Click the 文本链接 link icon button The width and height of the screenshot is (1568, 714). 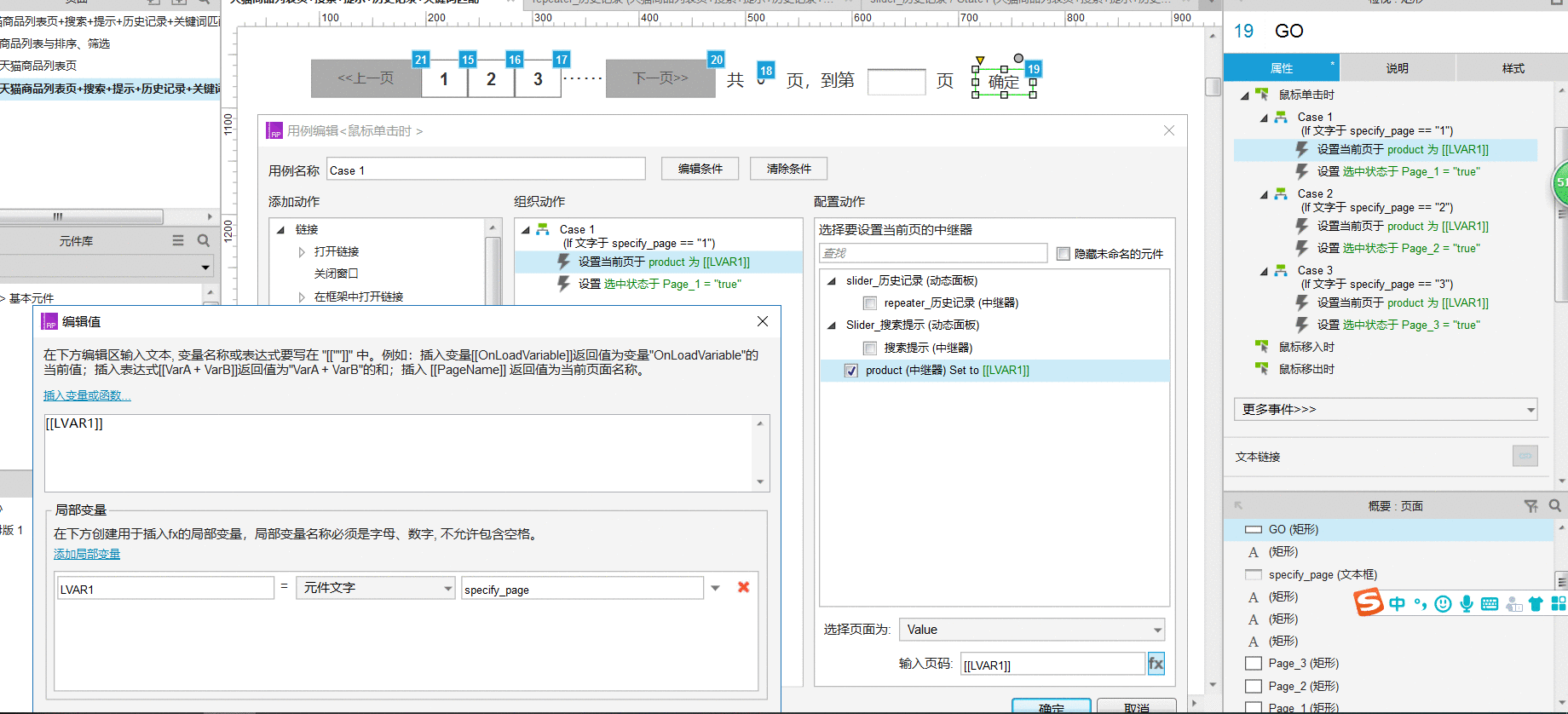(x=1525, y=456)
